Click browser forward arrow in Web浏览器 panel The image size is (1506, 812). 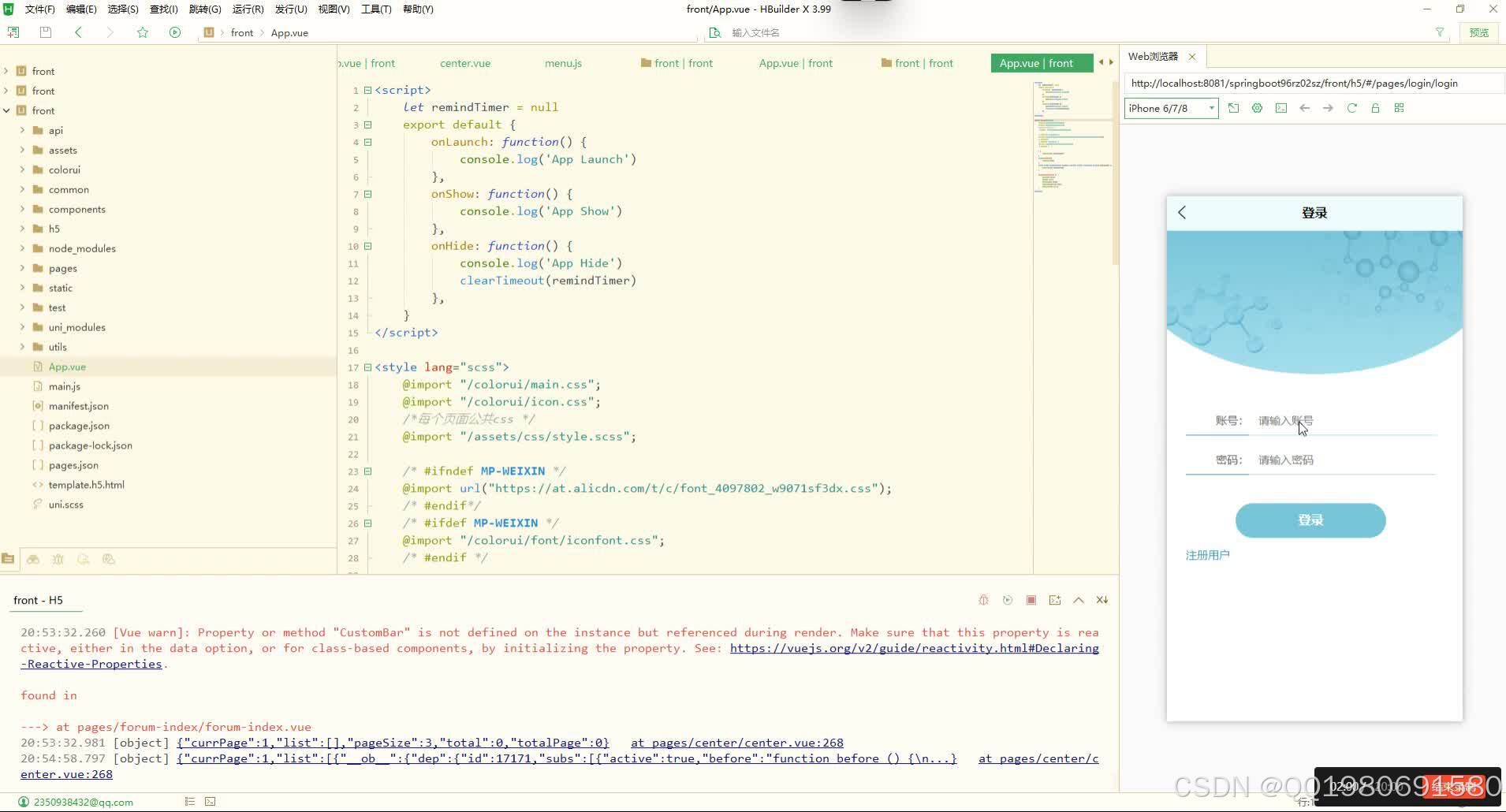[1328, 108]
